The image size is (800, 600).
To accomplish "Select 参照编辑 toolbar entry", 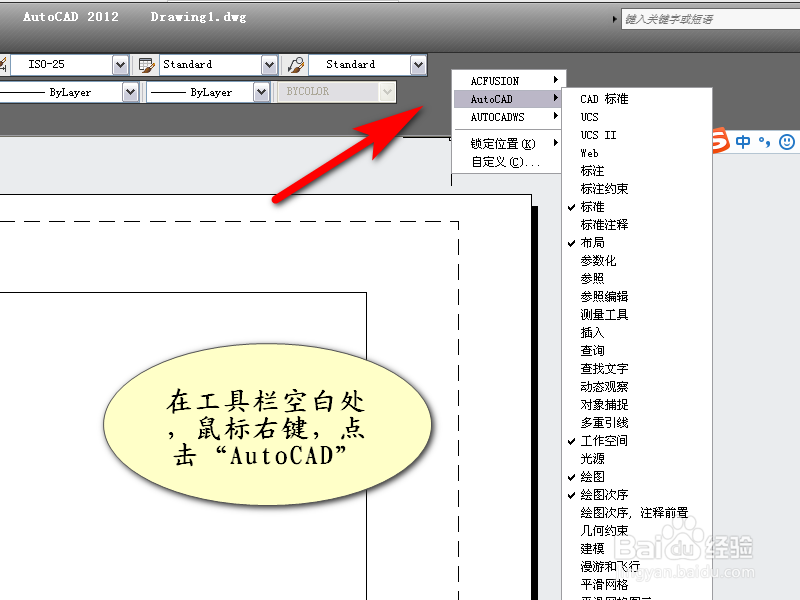I will point(637,296).
